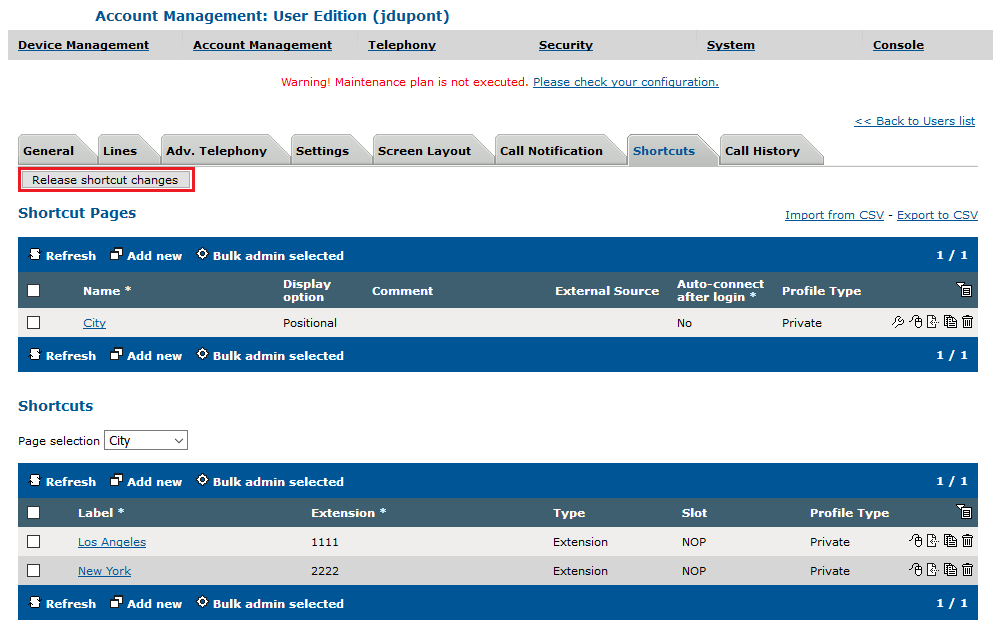Click the wrench icon in the City row
Screen dimensions: 1005x633
[x=898, y=322]
